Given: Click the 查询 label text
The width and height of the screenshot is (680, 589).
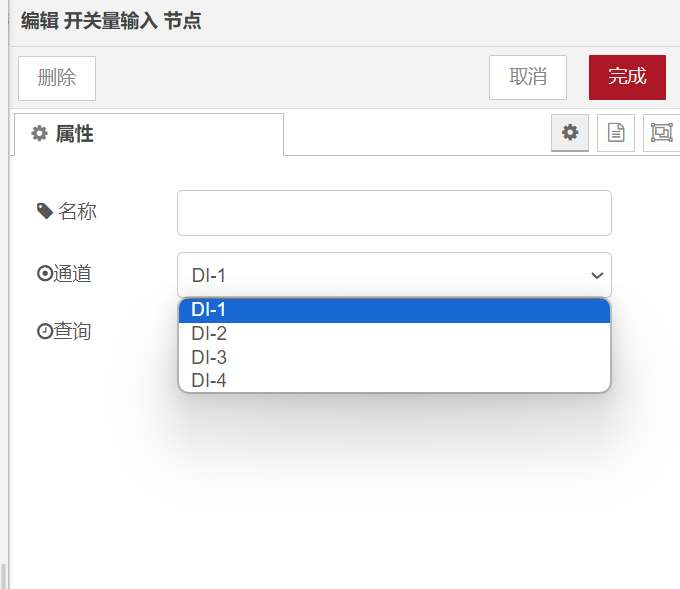Looking at the screenshot, I should click(72, 331).
